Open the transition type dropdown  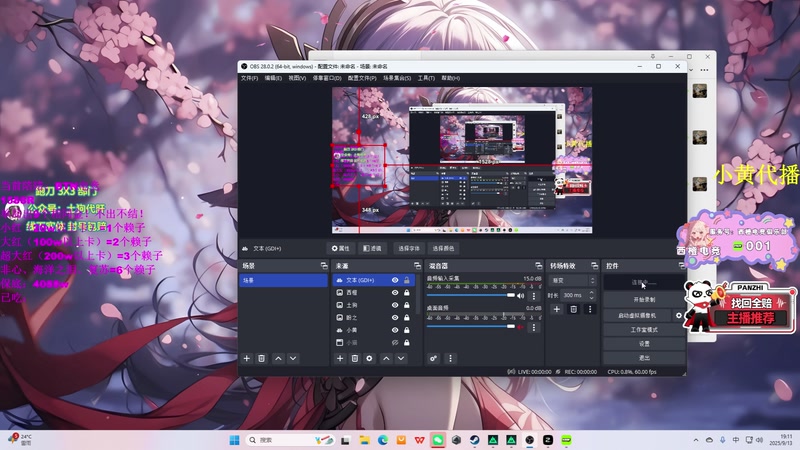572,281
